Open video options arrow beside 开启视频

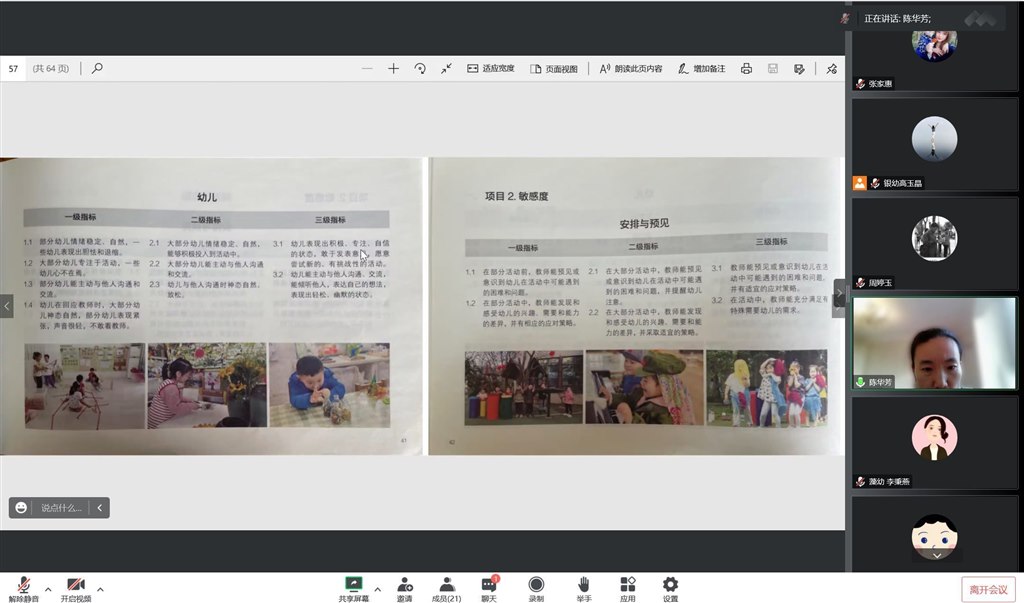coord(100,589)
